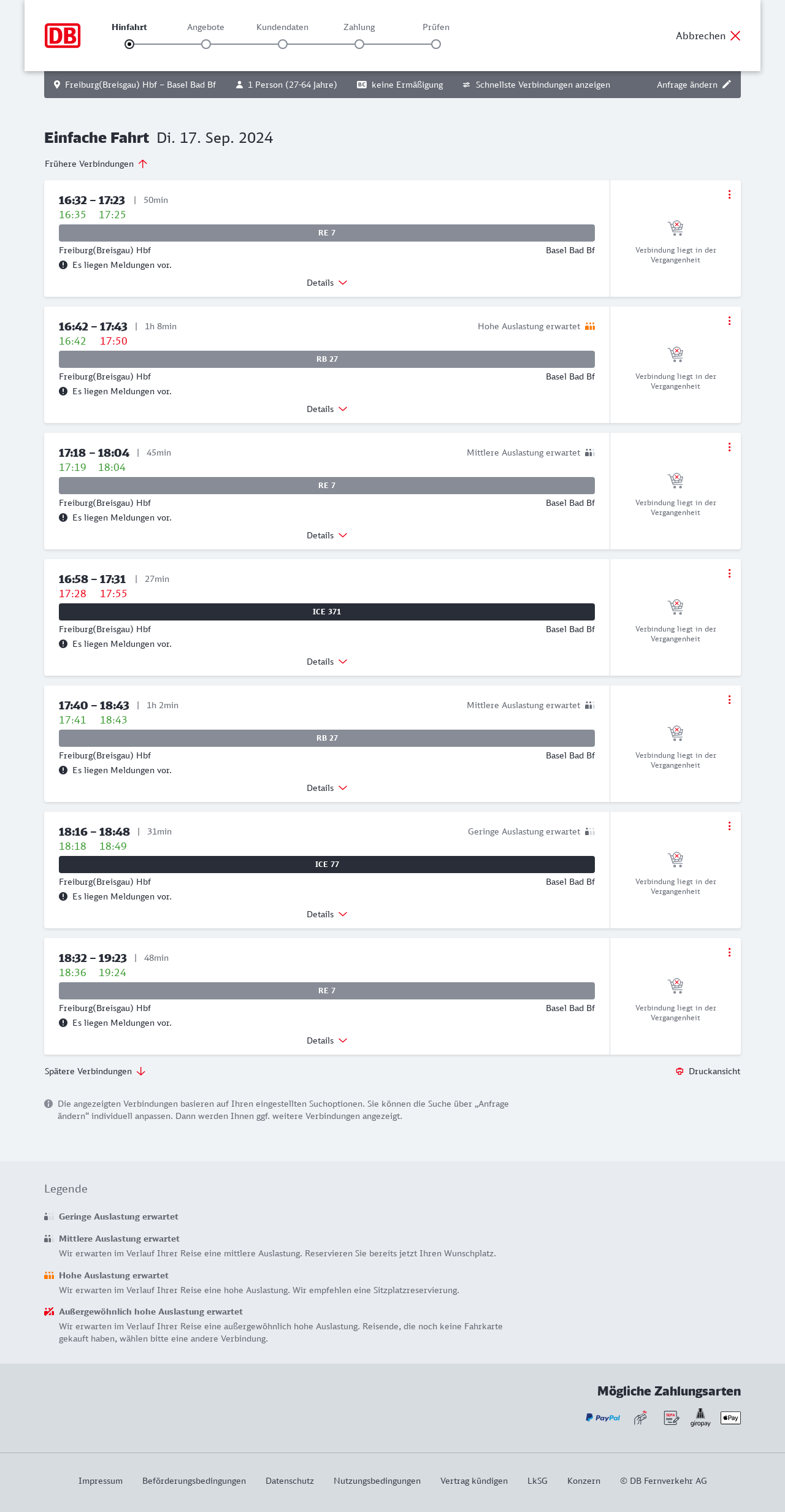Select the Hinfahrt step indicator
Screen dimensions: 785x1512
[x=129, y=44]
